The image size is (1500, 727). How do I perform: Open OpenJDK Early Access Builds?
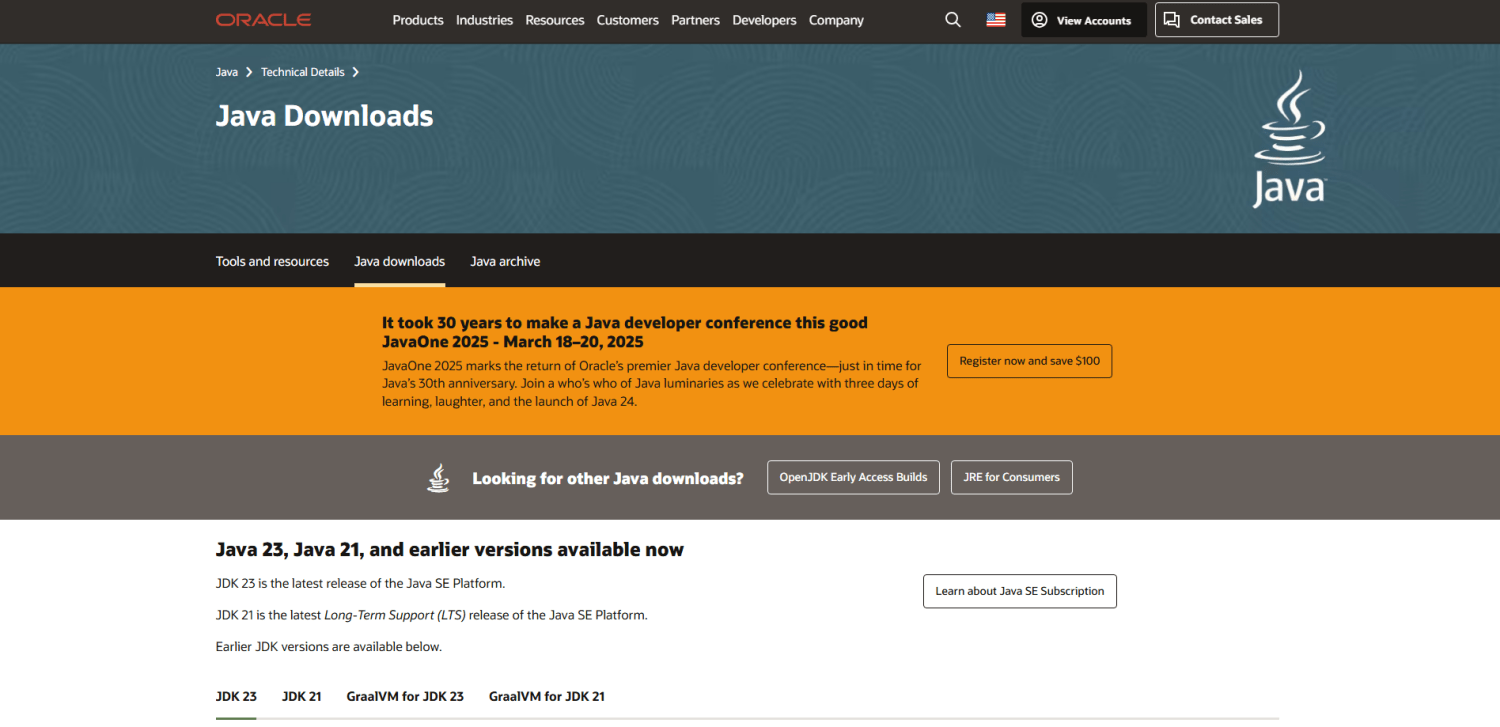[853, 477]
